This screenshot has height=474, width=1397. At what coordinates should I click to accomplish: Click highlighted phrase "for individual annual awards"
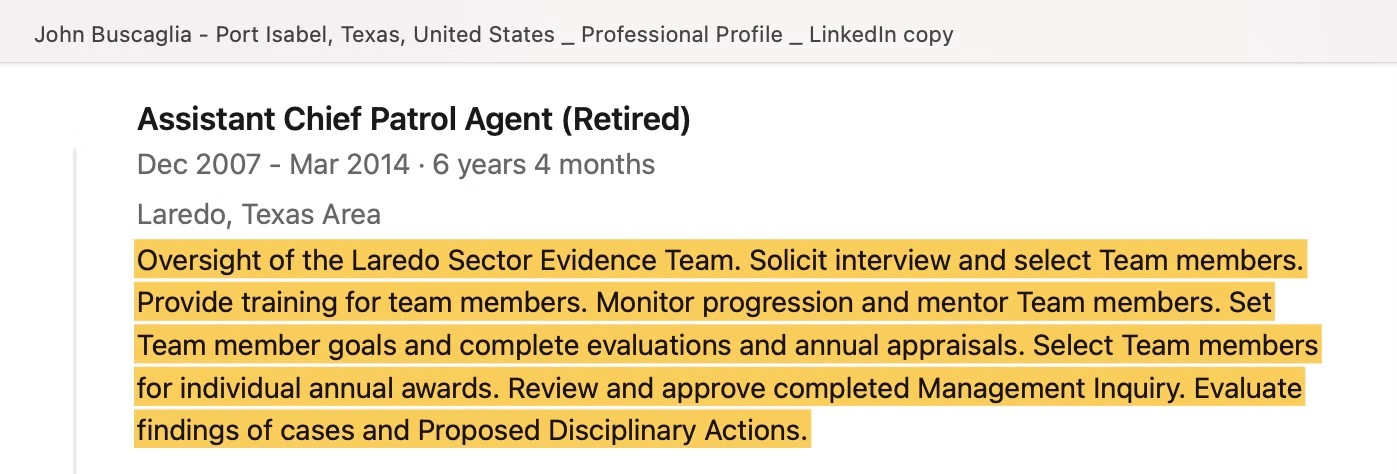[x=315, y=387]
